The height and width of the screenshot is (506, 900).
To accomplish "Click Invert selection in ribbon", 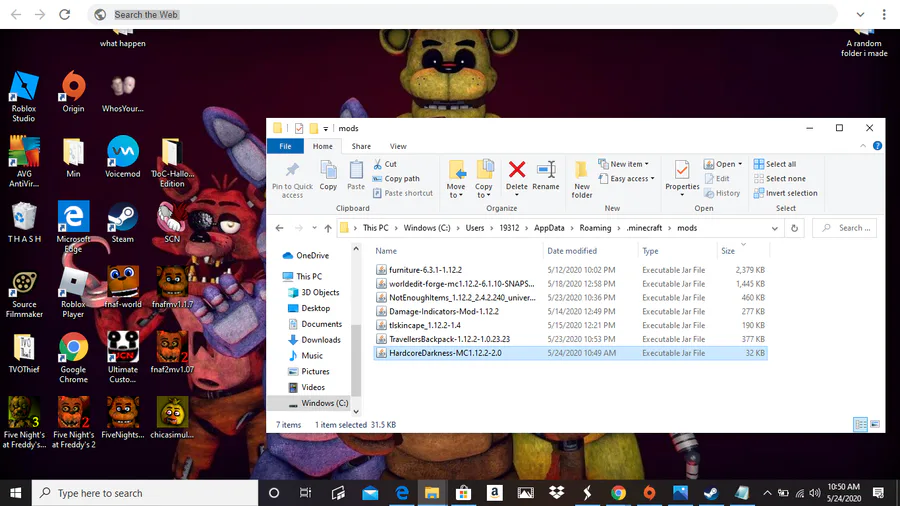I will pos(785,193).
